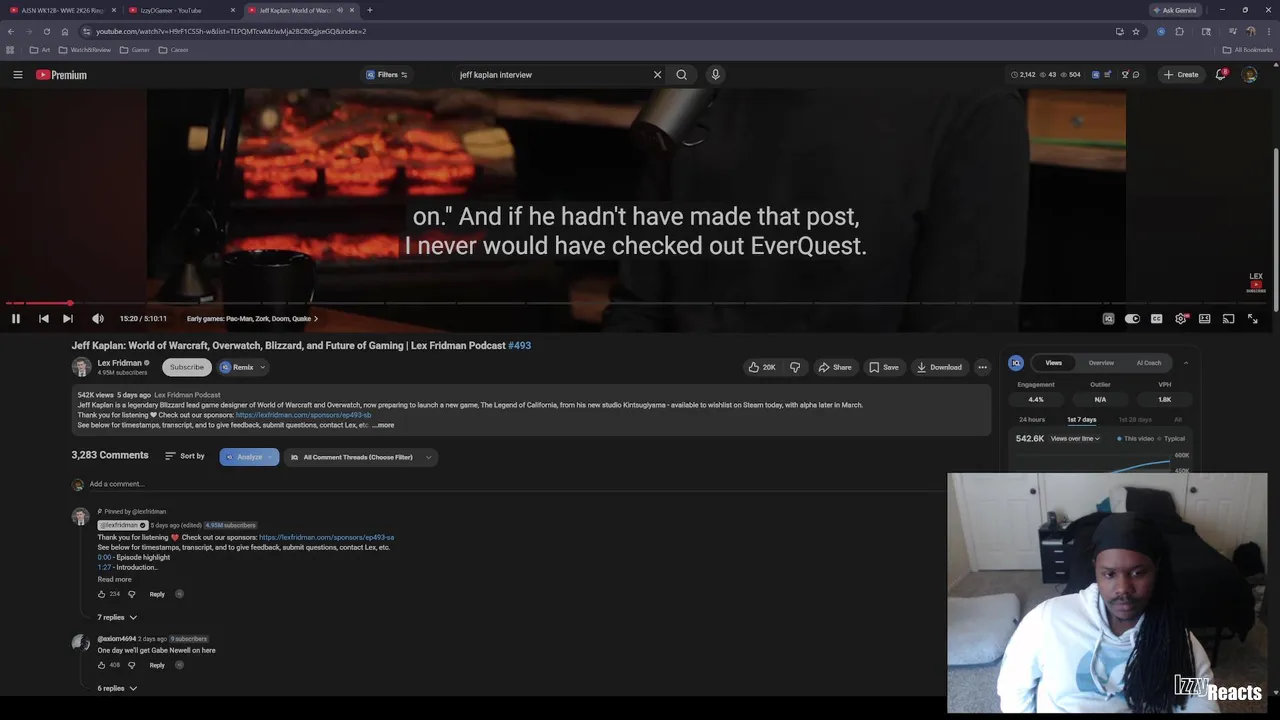This screenshot has height=720, width=1280.
Task: Clear the search box text
Action: click(657, 75)
